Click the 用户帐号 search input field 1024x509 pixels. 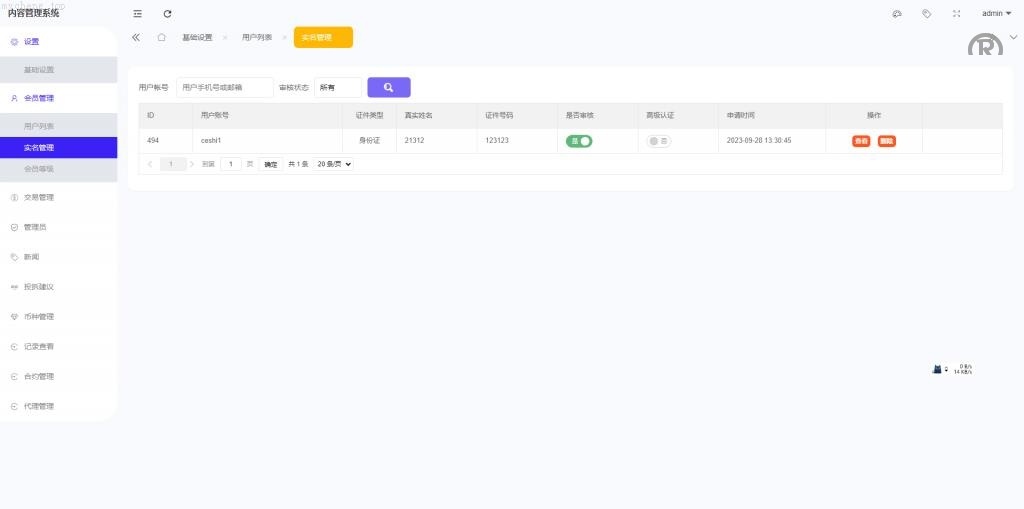coord(224,87)
